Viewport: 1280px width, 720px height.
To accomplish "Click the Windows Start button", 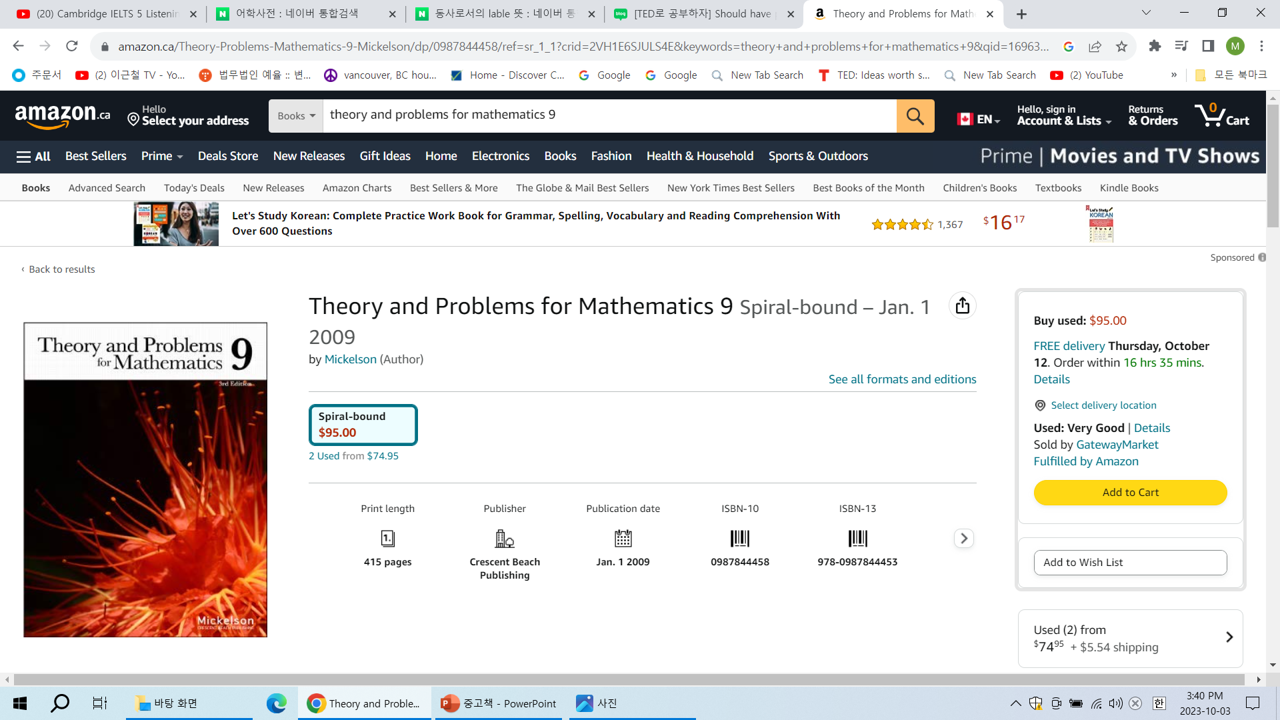I will [x=20, y=703].
